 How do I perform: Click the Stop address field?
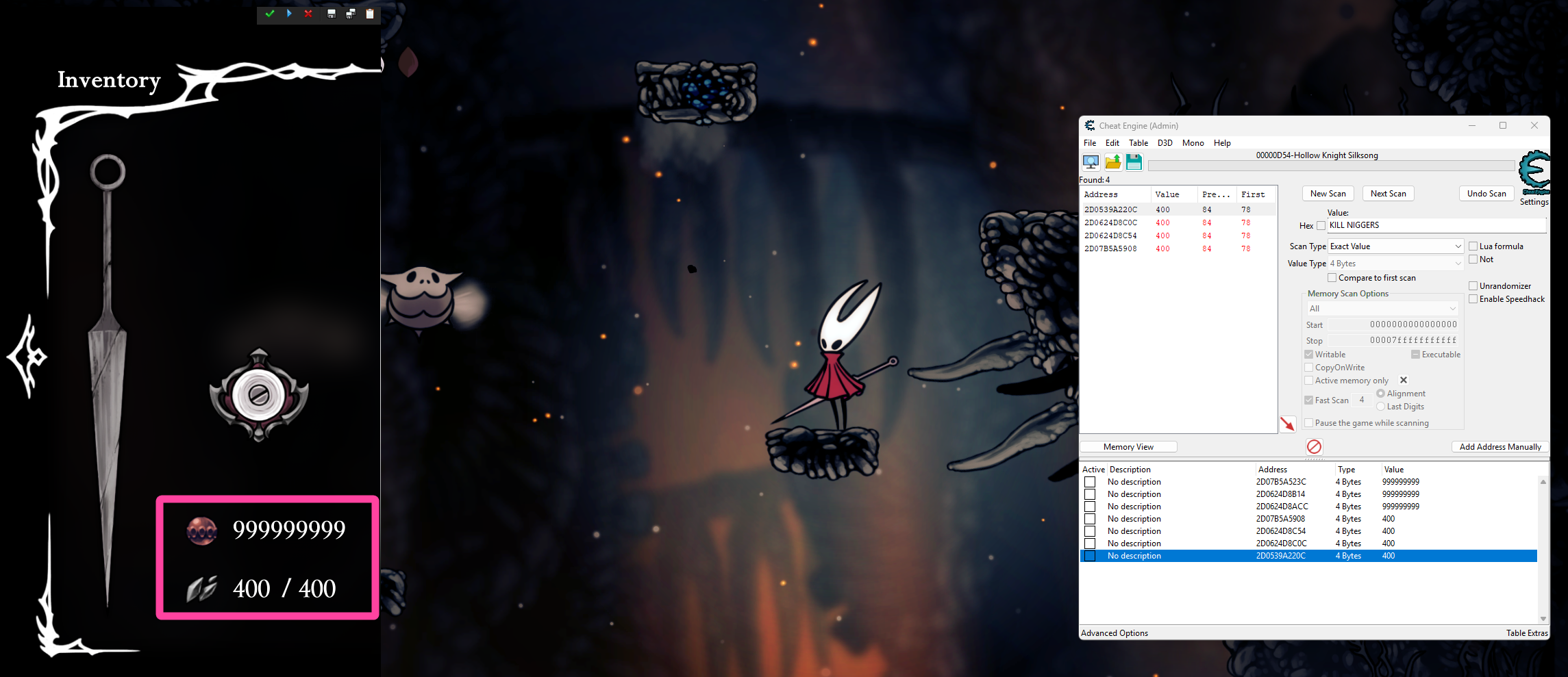tap(1393, 340)
